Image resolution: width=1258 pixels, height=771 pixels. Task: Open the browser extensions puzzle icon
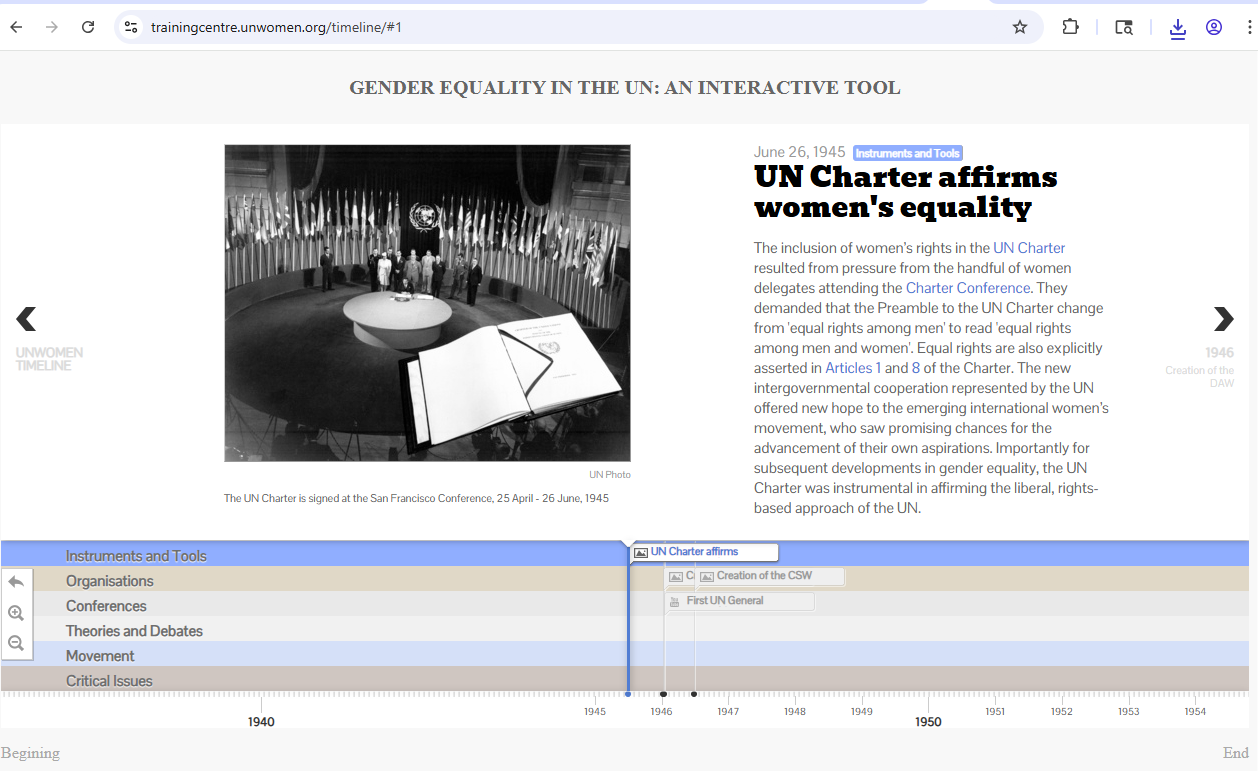[x=1070, y=27]
